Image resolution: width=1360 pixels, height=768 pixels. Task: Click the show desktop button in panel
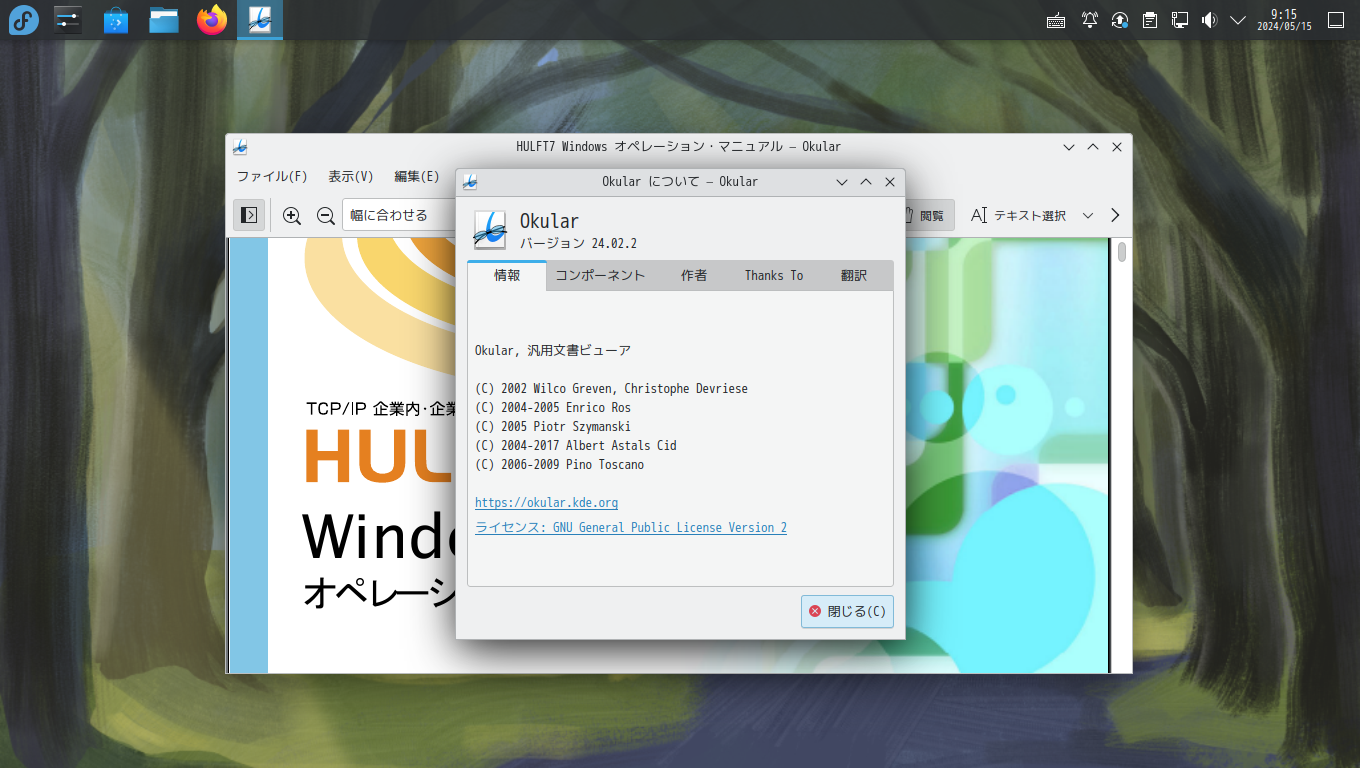coord(1336,20)
